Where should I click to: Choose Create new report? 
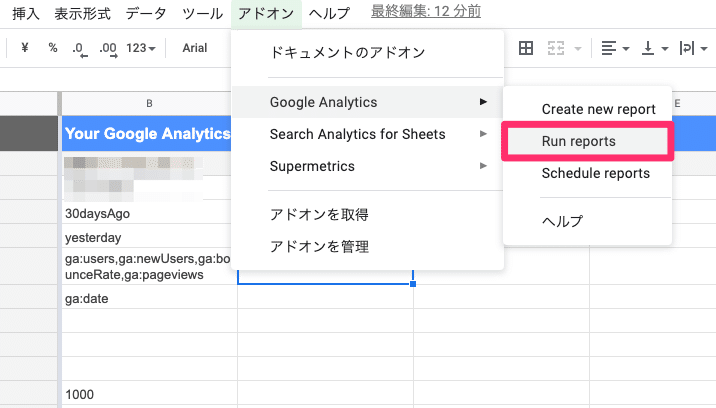click(x=598, y=109)
